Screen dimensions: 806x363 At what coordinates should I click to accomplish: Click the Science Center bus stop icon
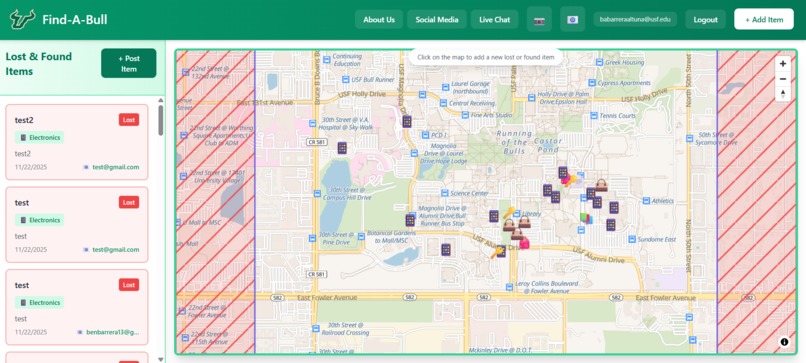[x=445, y=193]
